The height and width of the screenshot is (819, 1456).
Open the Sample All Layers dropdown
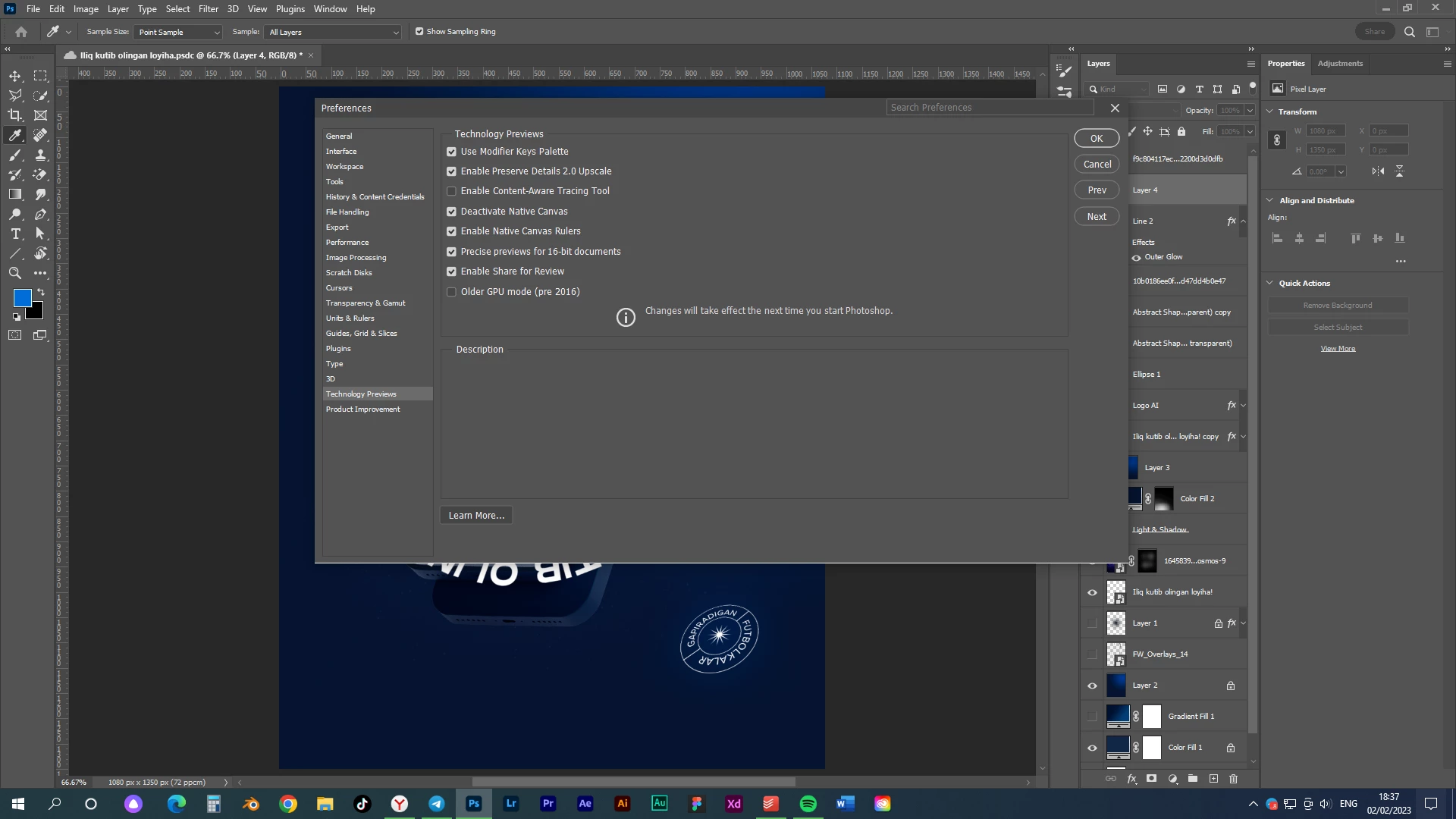click(333, 32)
